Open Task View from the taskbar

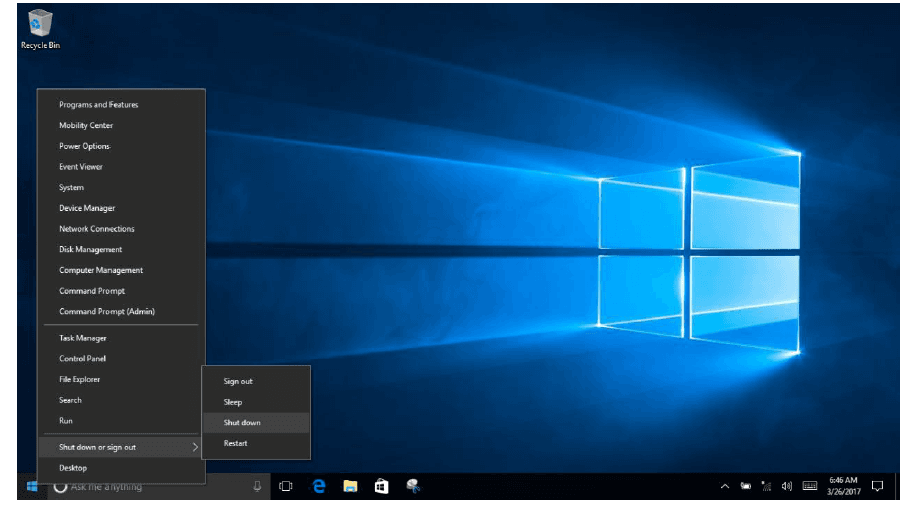pyautogui.click(x=286, y=486)
